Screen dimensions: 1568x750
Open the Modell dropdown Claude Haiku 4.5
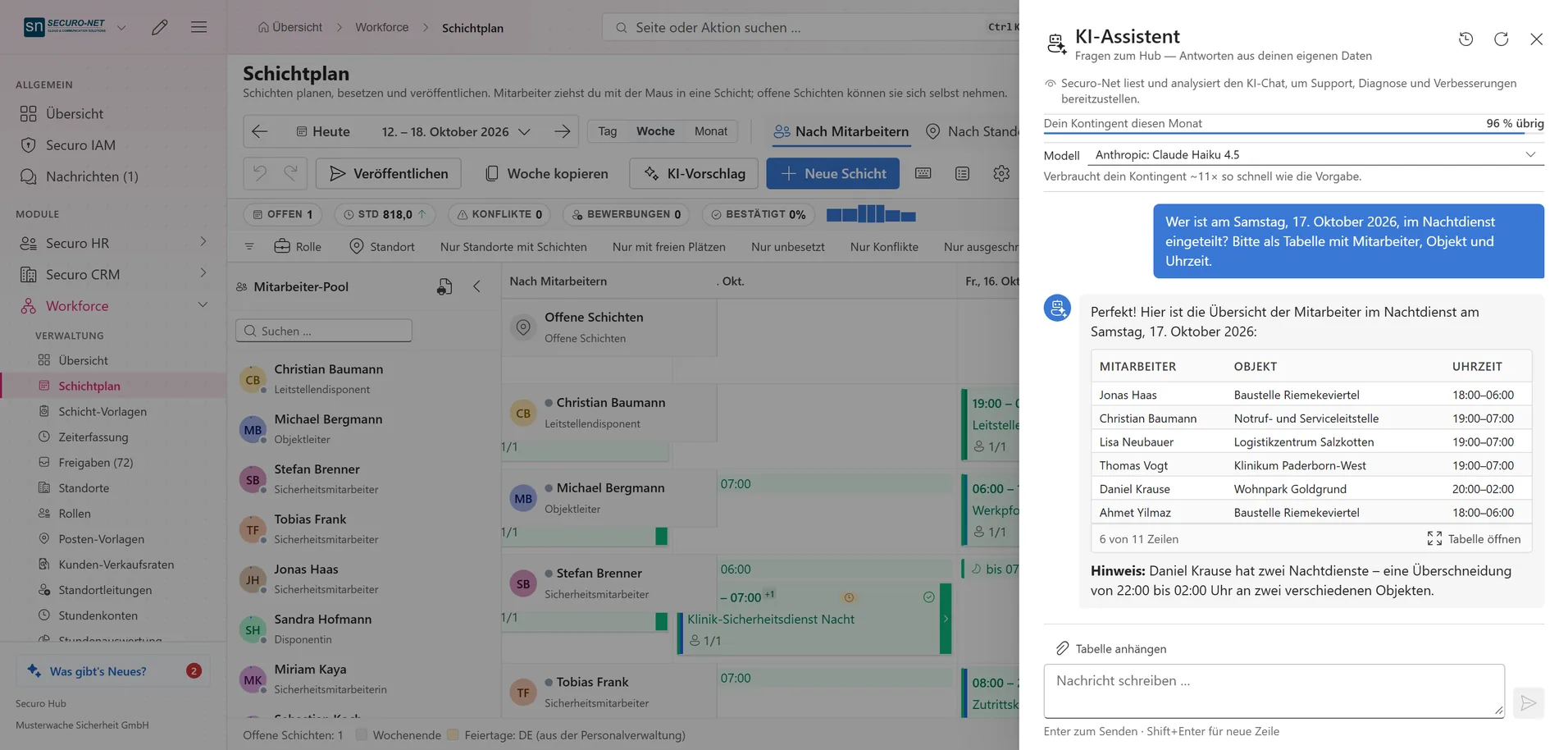coord(1315,155)
